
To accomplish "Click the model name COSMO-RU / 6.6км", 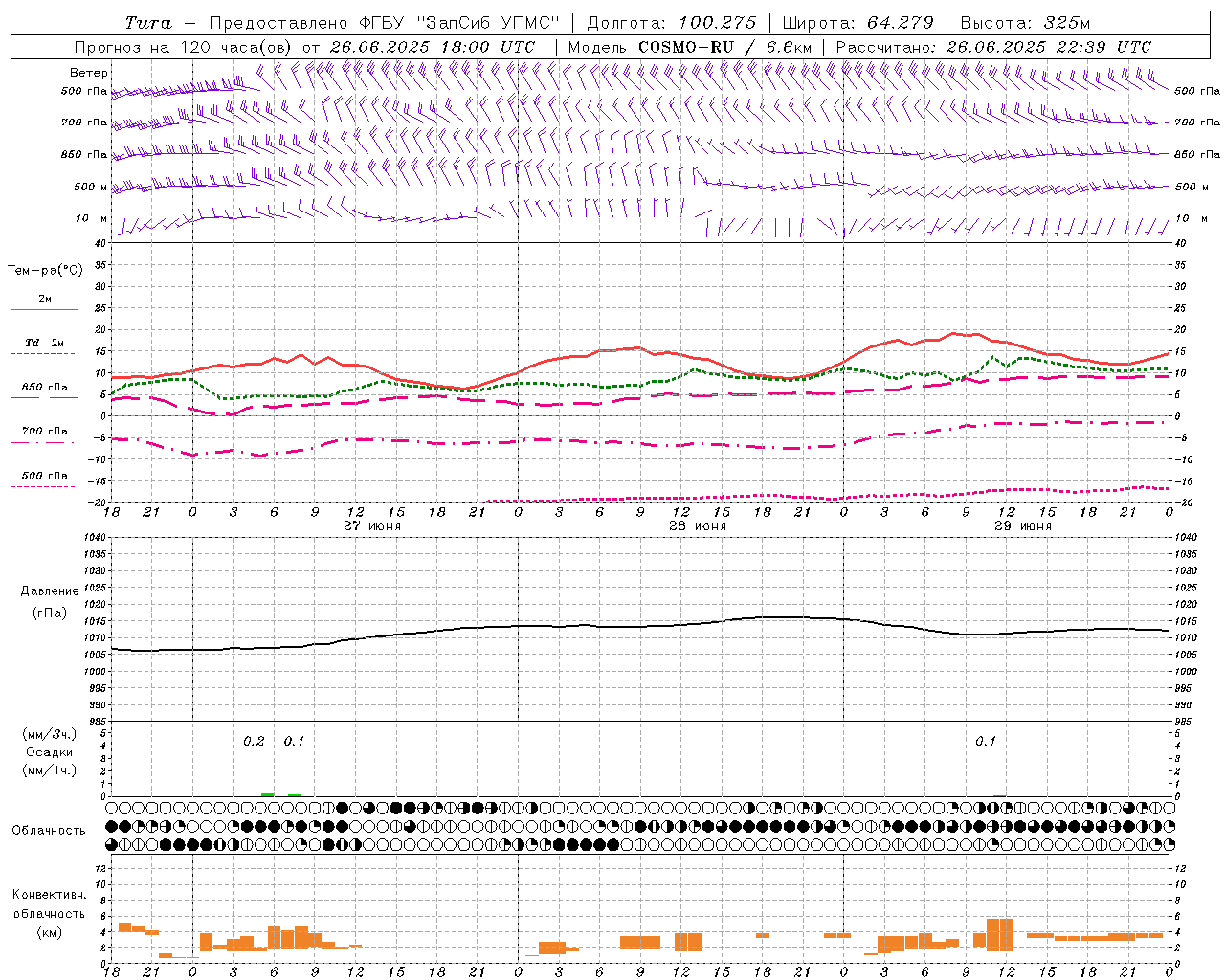I will [x=724, y=47].
